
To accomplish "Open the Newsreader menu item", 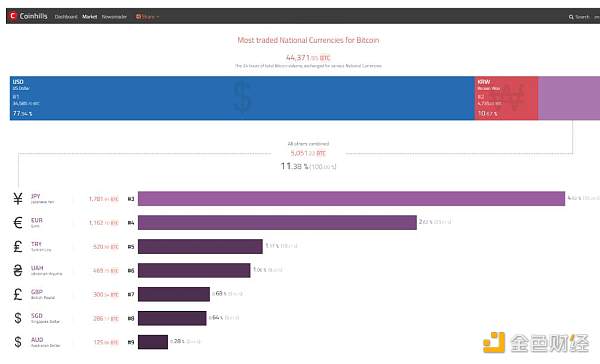I will tap(114, 17).
